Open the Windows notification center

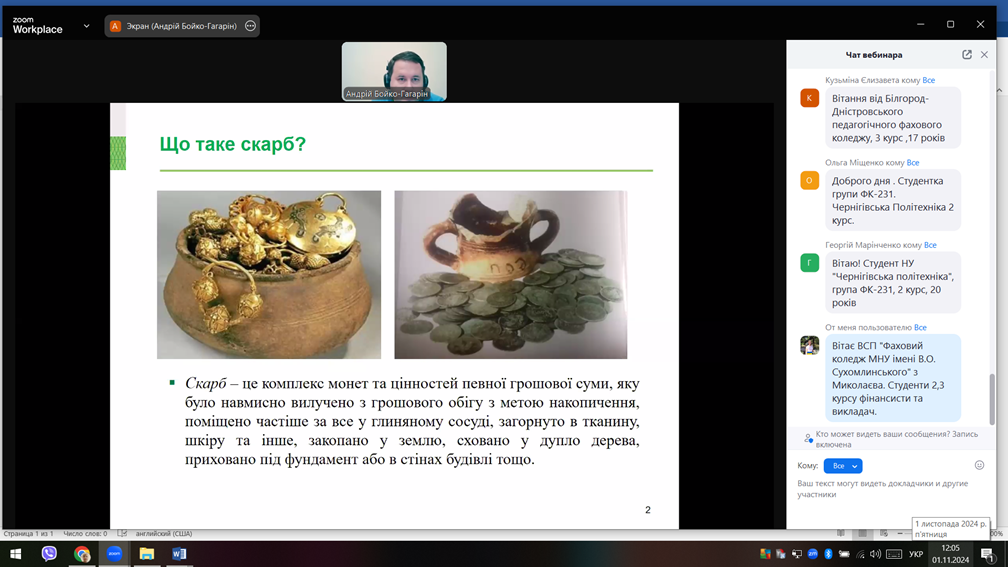(x=987, y=554)
